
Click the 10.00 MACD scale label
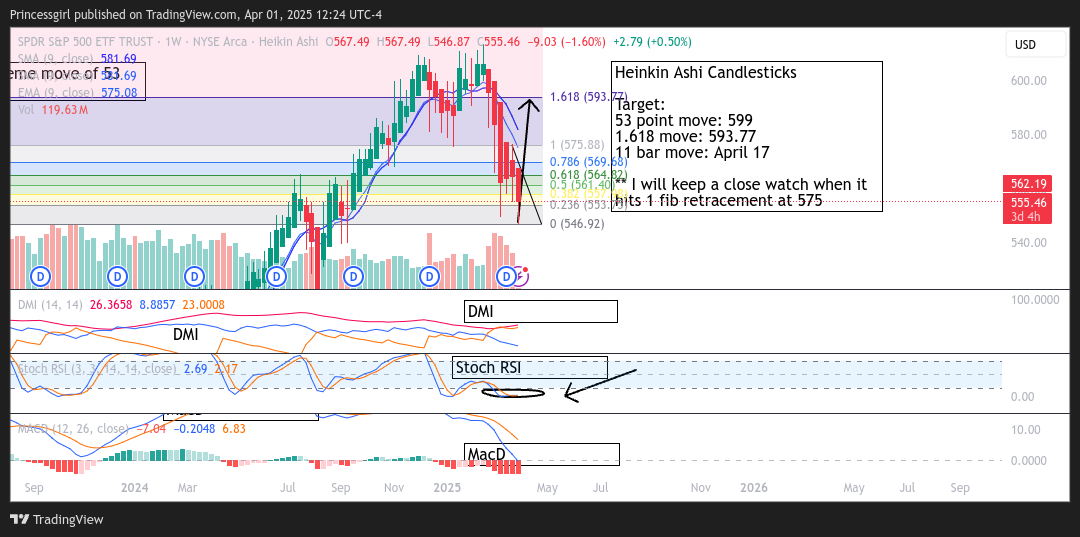coord(1024,430)
